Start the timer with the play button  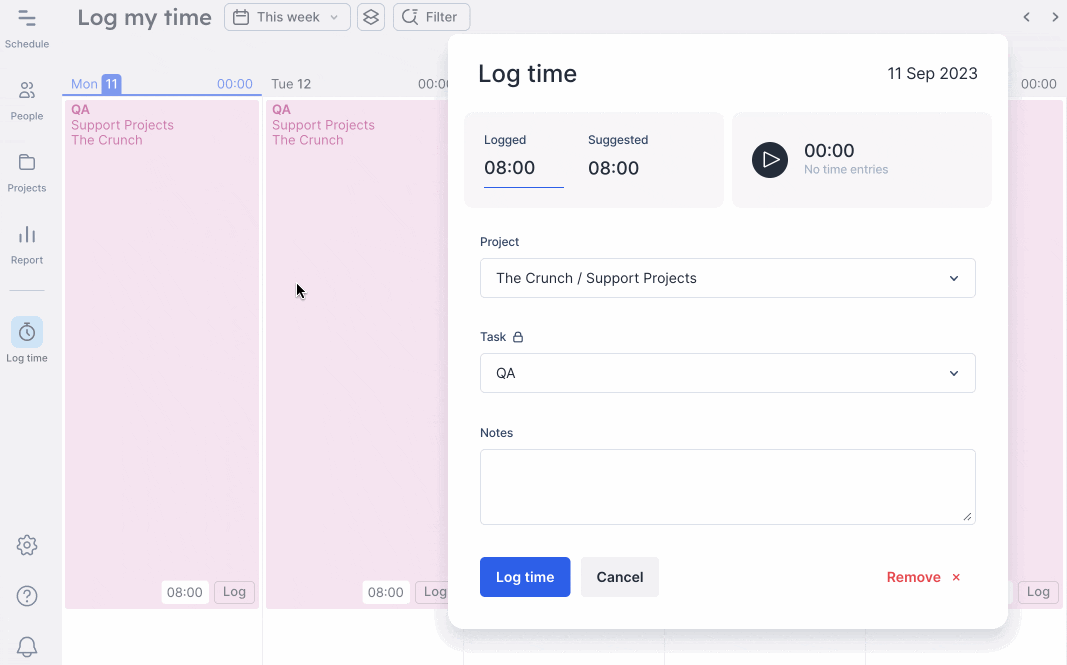pyautogui.click(x=770, y=159)
